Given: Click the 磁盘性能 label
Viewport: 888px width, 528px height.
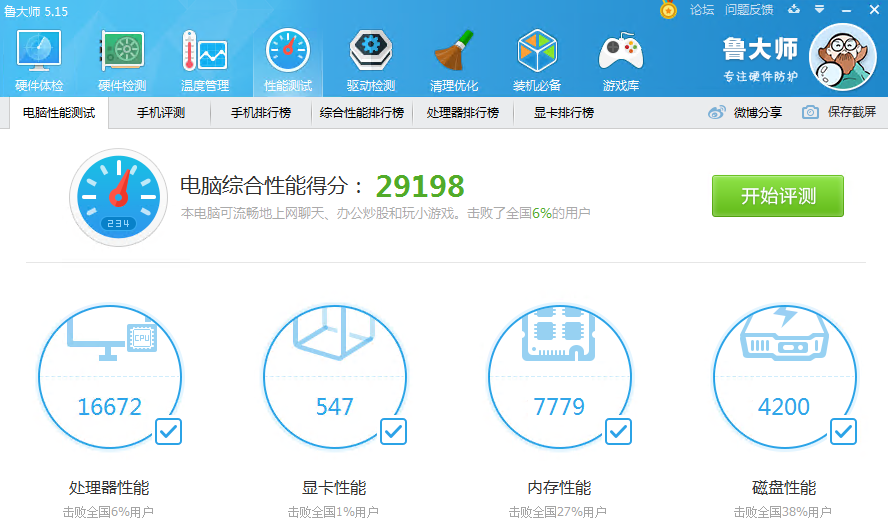Looking at the screenshot, I should click(x=784, y=488).
